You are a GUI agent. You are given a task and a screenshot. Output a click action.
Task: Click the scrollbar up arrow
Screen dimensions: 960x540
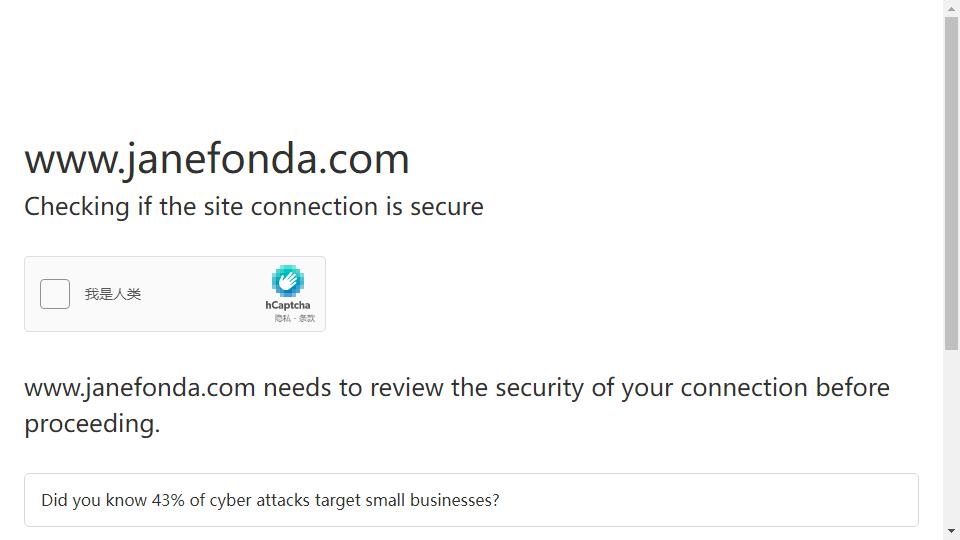(x=951, y=9)
